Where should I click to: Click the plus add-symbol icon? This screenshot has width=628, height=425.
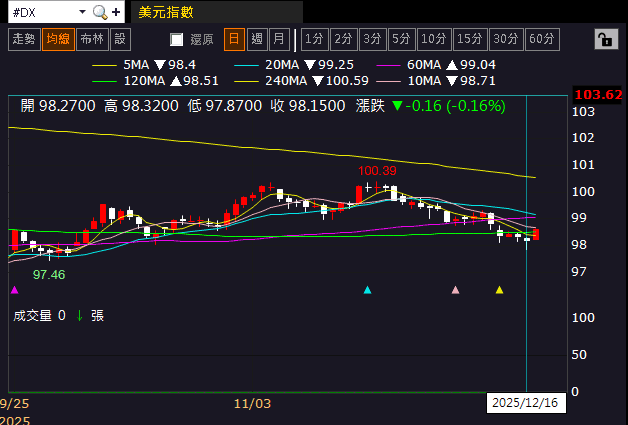pyautogui.click(x=116, y=12)
